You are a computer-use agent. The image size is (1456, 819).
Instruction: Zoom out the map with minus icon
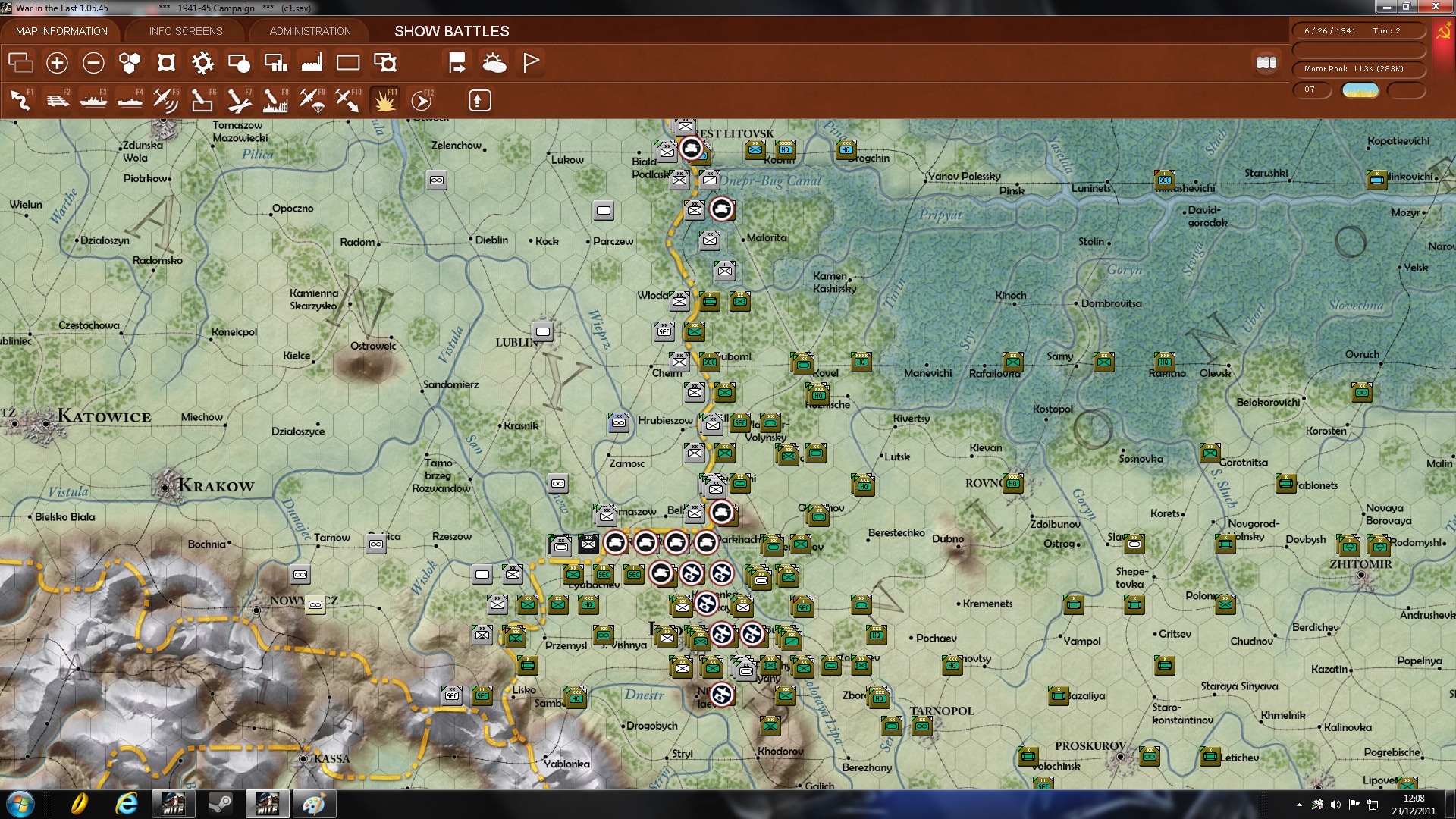point(93,62)
